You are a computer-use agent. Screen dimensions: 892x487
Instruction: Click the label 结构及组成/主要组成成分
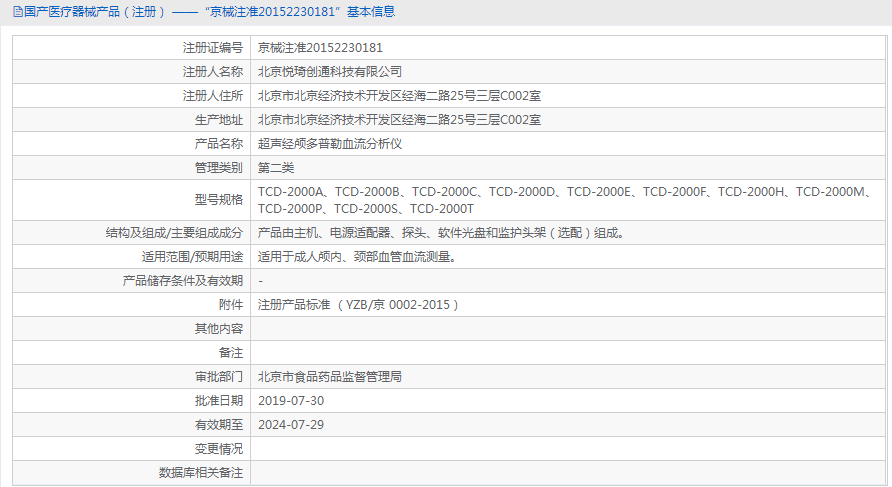pos(174,233)
